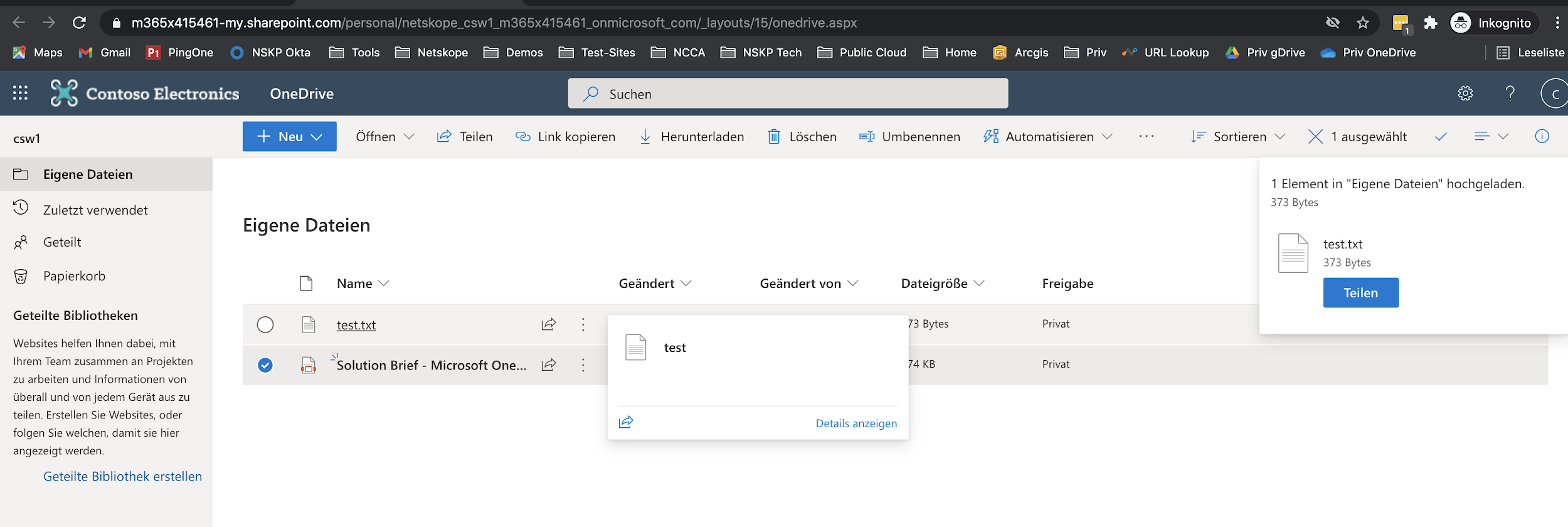Open more actions for Solution Brief file
The height and width of the screenshot is (527, 1568).
[x=583, y=365]
